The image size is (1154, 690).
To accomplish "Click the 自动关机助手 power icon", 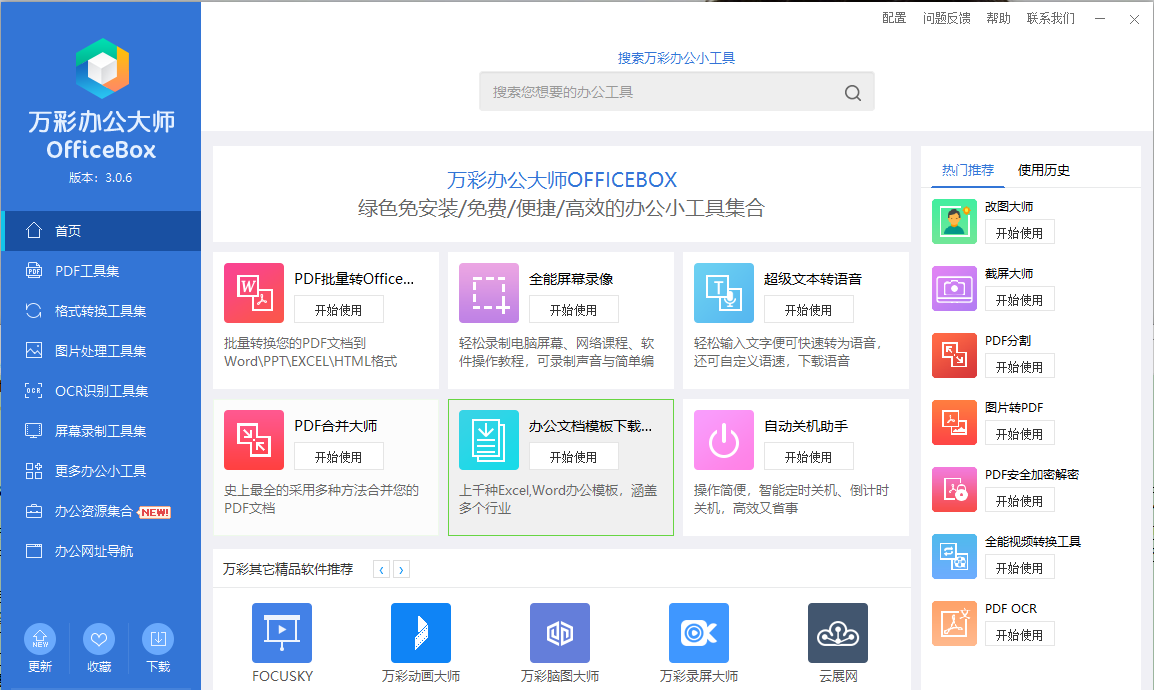I will tap(723, 440).
